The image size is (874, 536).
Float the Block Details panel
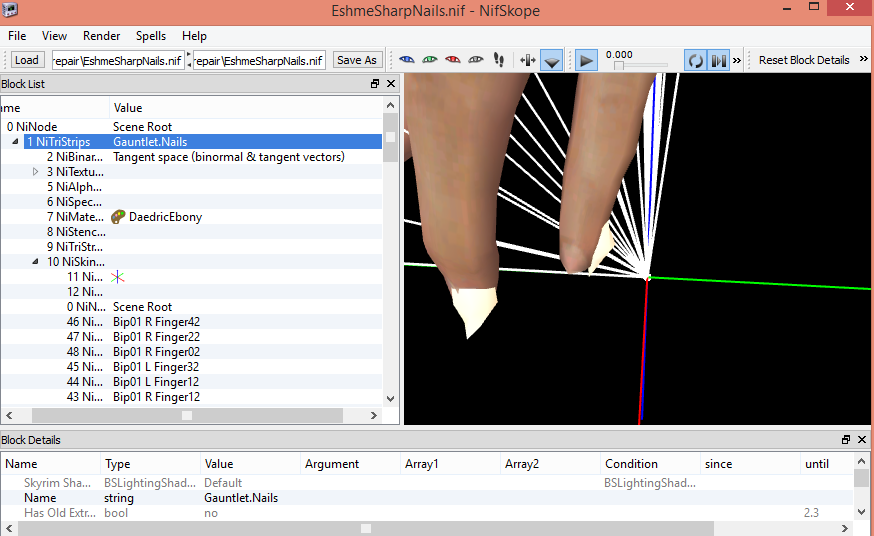(x=846, y=440)
